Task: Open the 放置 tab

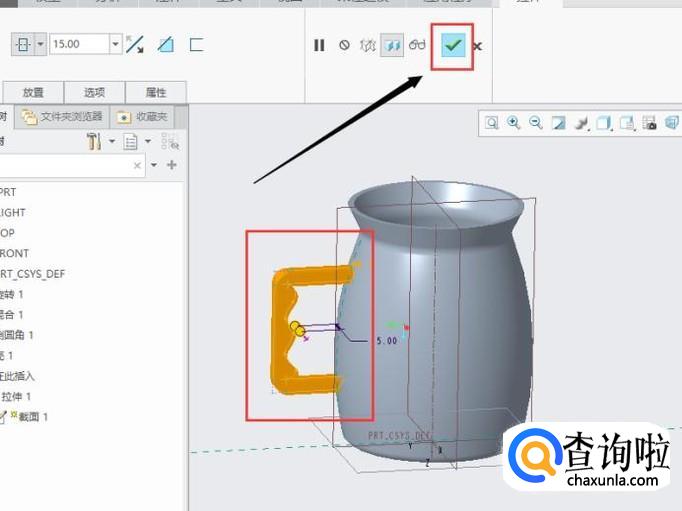Action: click(33, 92)
